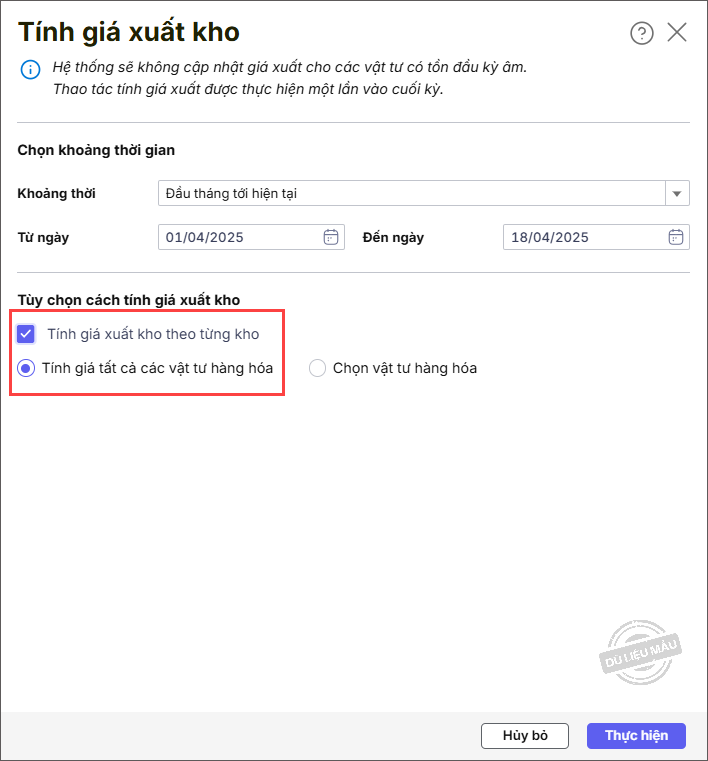This screenshot has height=761, width=708.
Task: Open the help question mark icon
Action: click(641, 33)
